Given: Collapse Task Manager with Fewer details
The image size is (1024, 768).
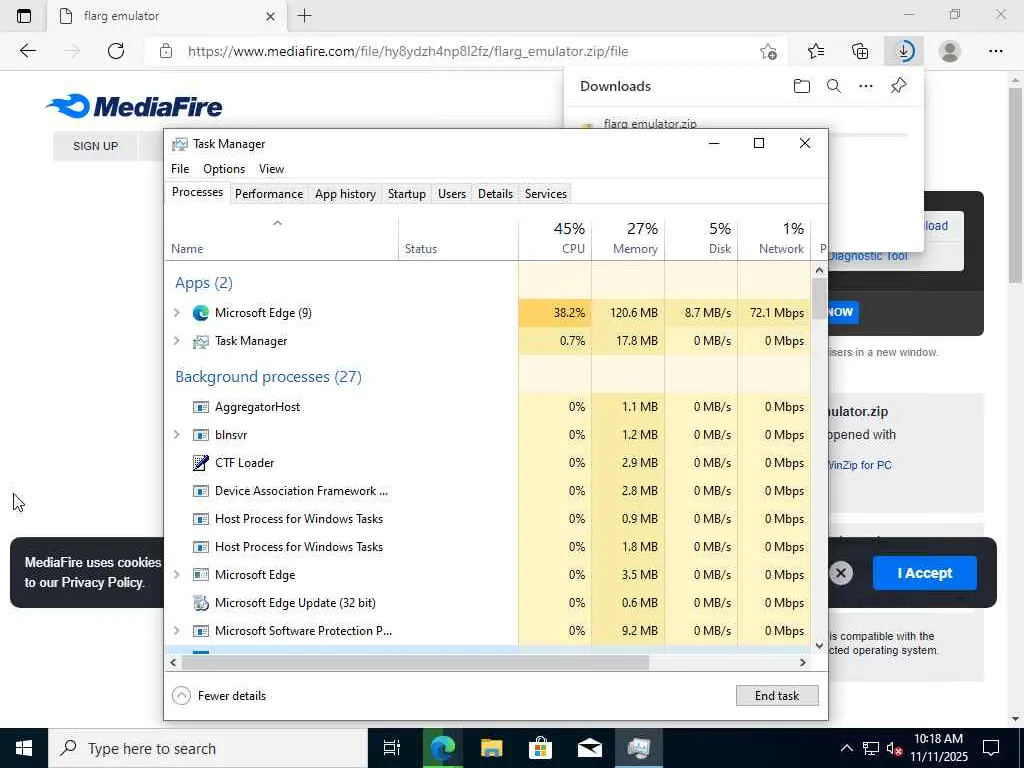Looking at the screenshot, I should coord(219,696).
